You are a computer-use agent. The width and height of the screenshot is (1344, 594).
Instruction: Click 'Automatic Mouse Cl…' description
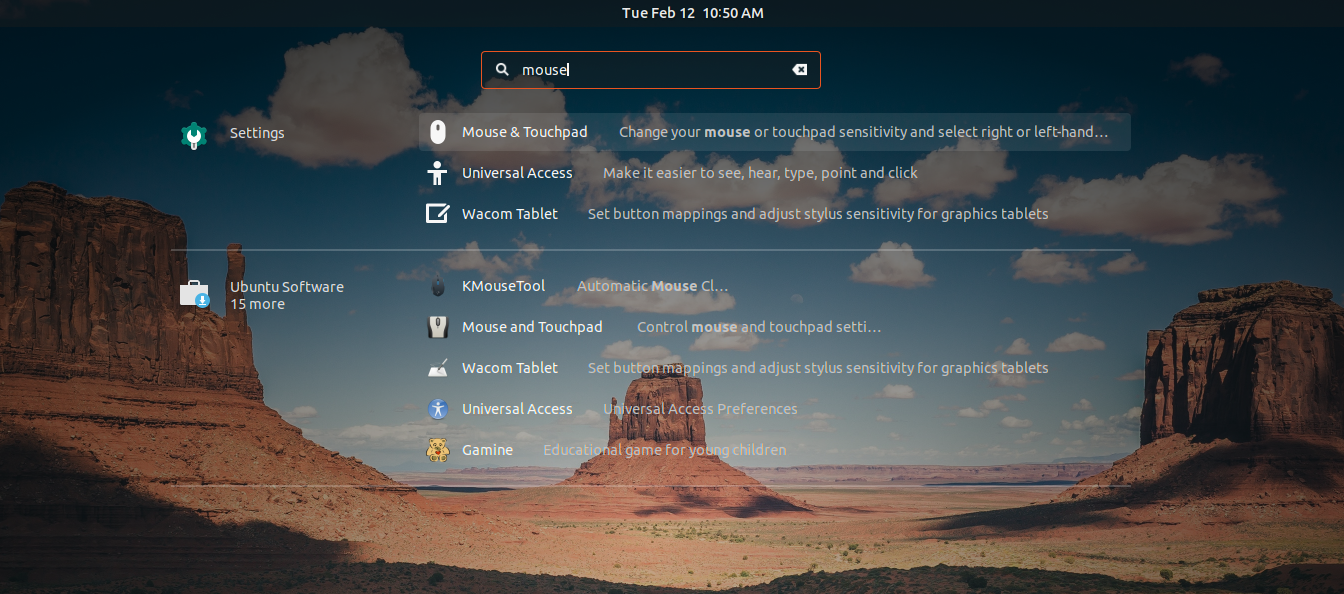tap(653, 286)
